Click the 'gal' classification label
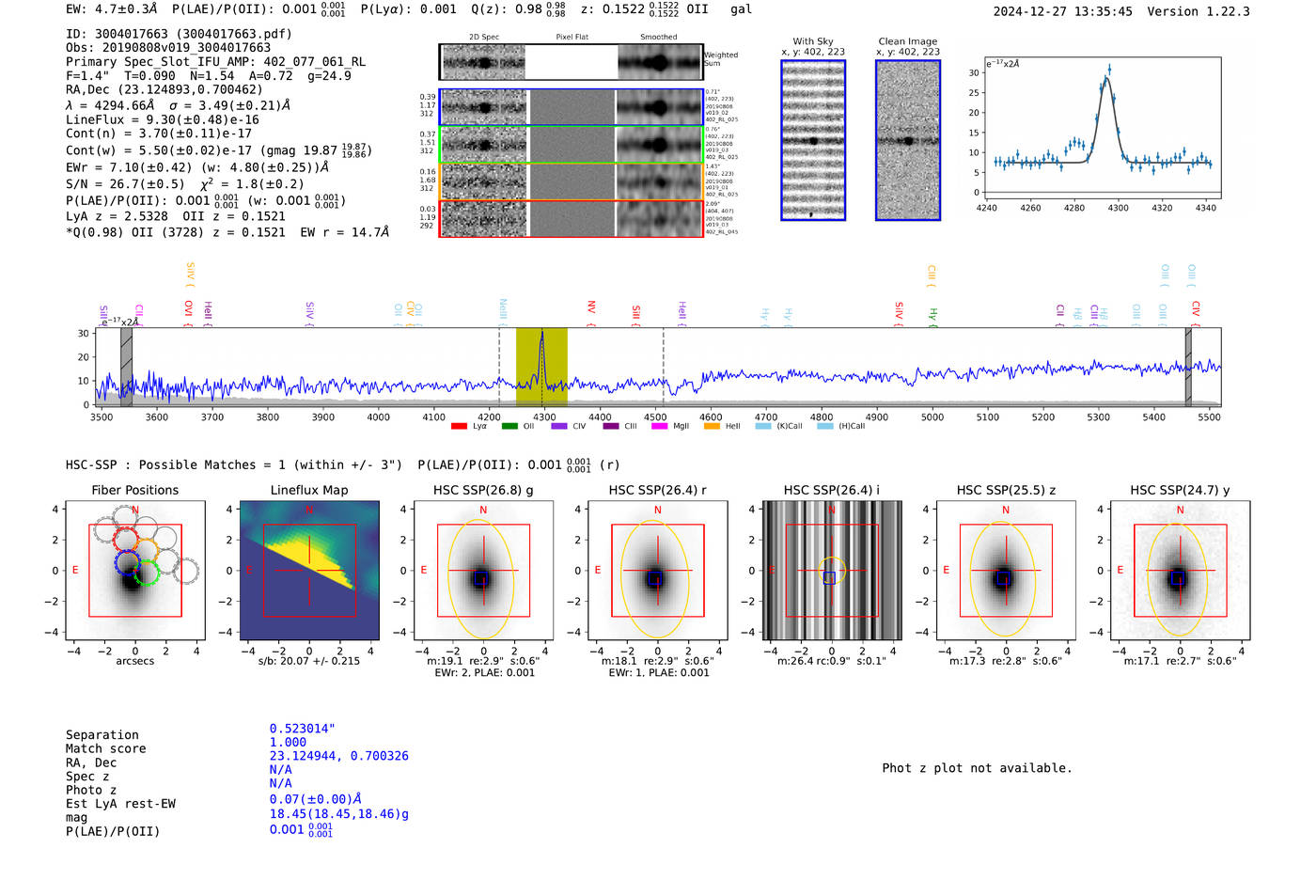Viewport: 1316px width, 896px height. (742, 9)
